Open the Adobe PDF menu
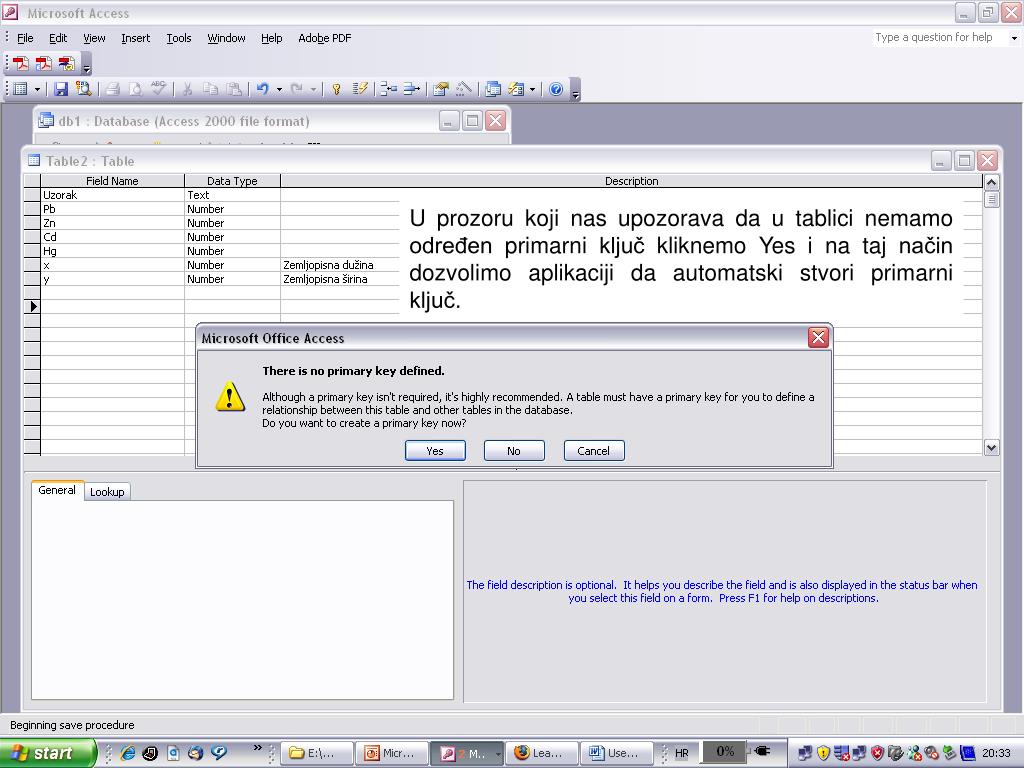 325,38
